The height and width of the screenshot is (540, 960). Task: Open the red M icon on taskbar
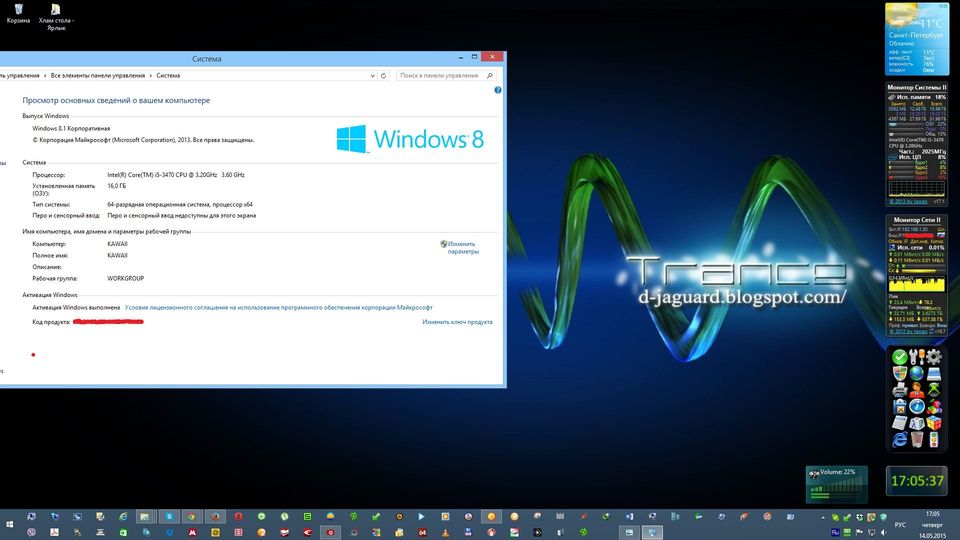tap(192, 532)
